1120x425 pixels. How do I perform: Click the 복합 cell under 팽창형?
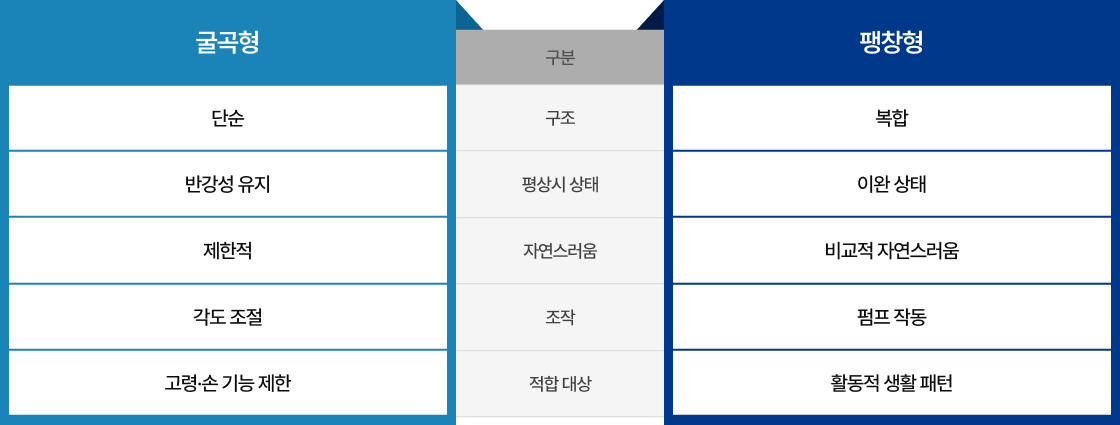tap(891, 118)
